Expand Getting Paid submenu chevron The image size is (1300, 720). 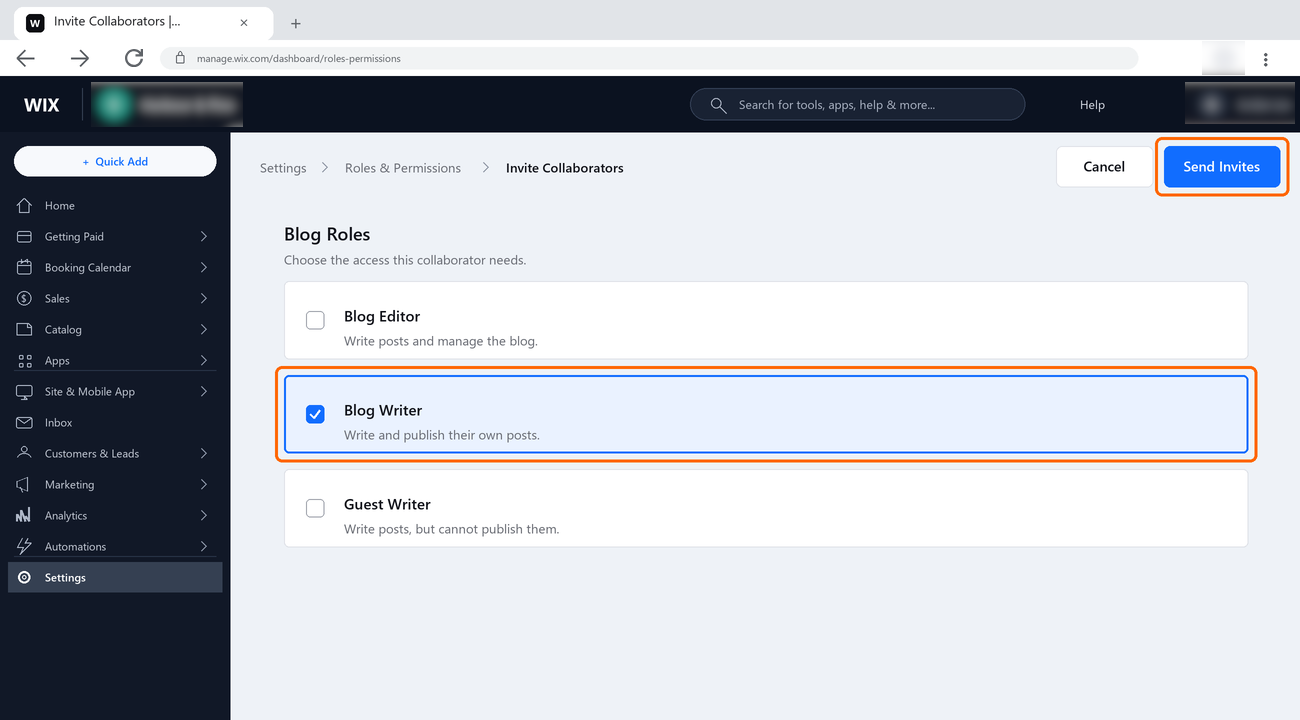click(x=204, y=237)
